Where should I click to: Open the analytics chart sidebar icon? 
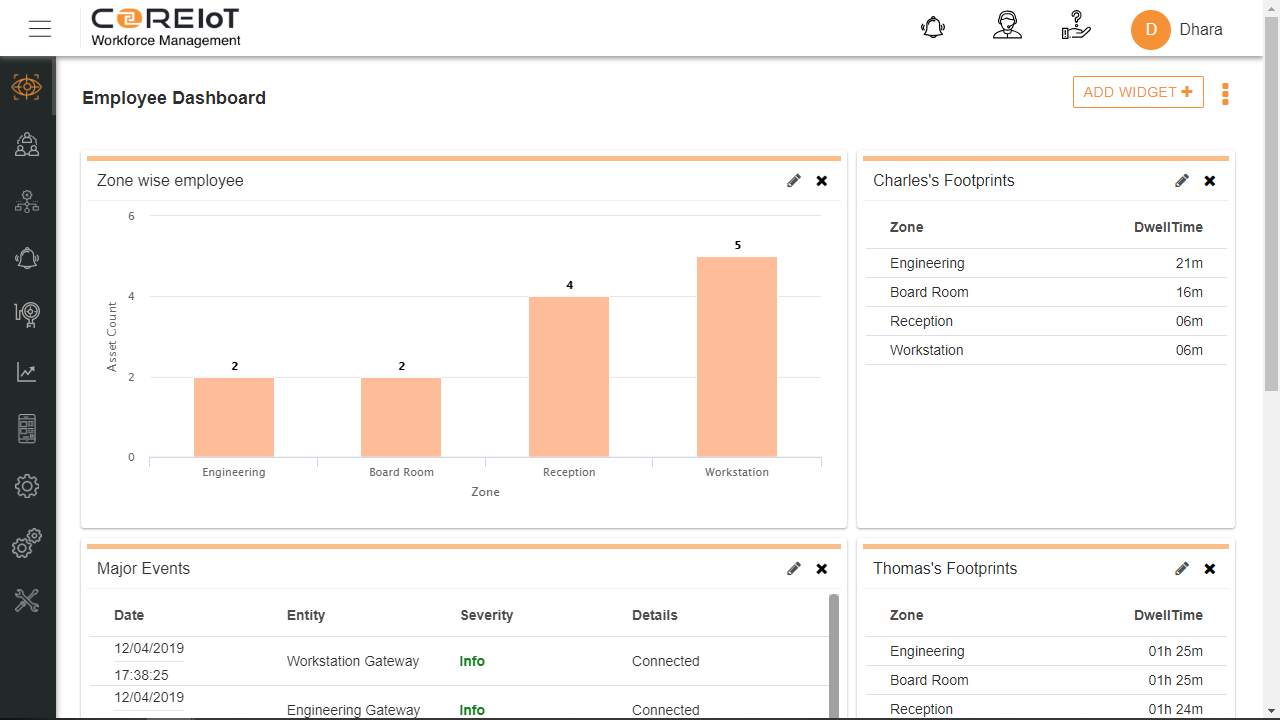(x=27, y=373)
